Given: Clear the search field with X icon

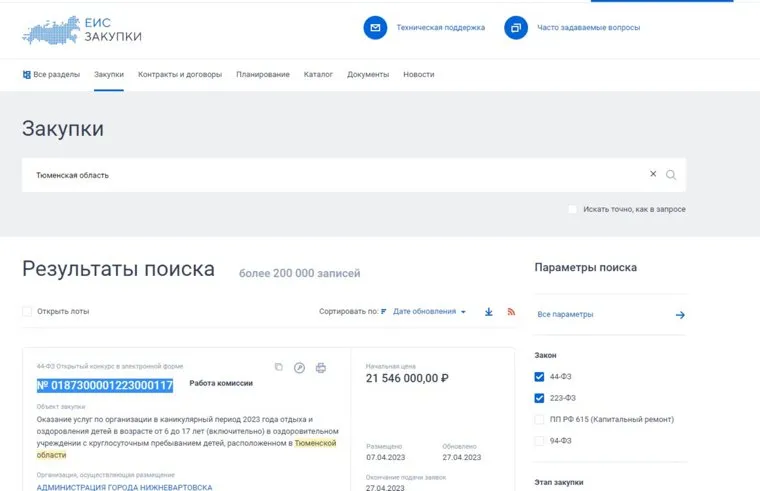Looking at the screenshot, I should click(653, 174).
